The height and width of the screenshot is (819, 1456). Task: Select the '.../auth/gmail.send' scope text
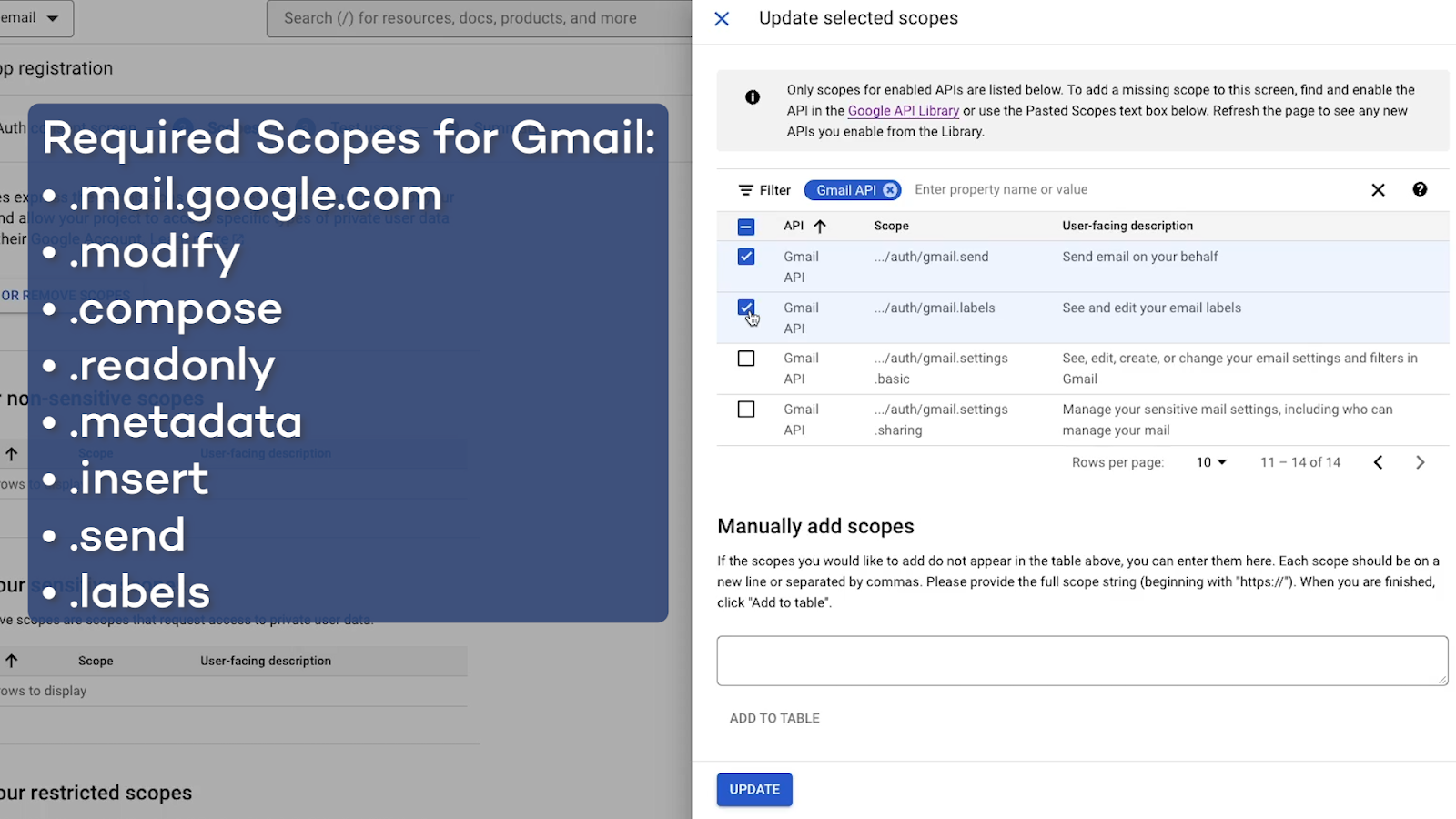click(x=931, y=257)
